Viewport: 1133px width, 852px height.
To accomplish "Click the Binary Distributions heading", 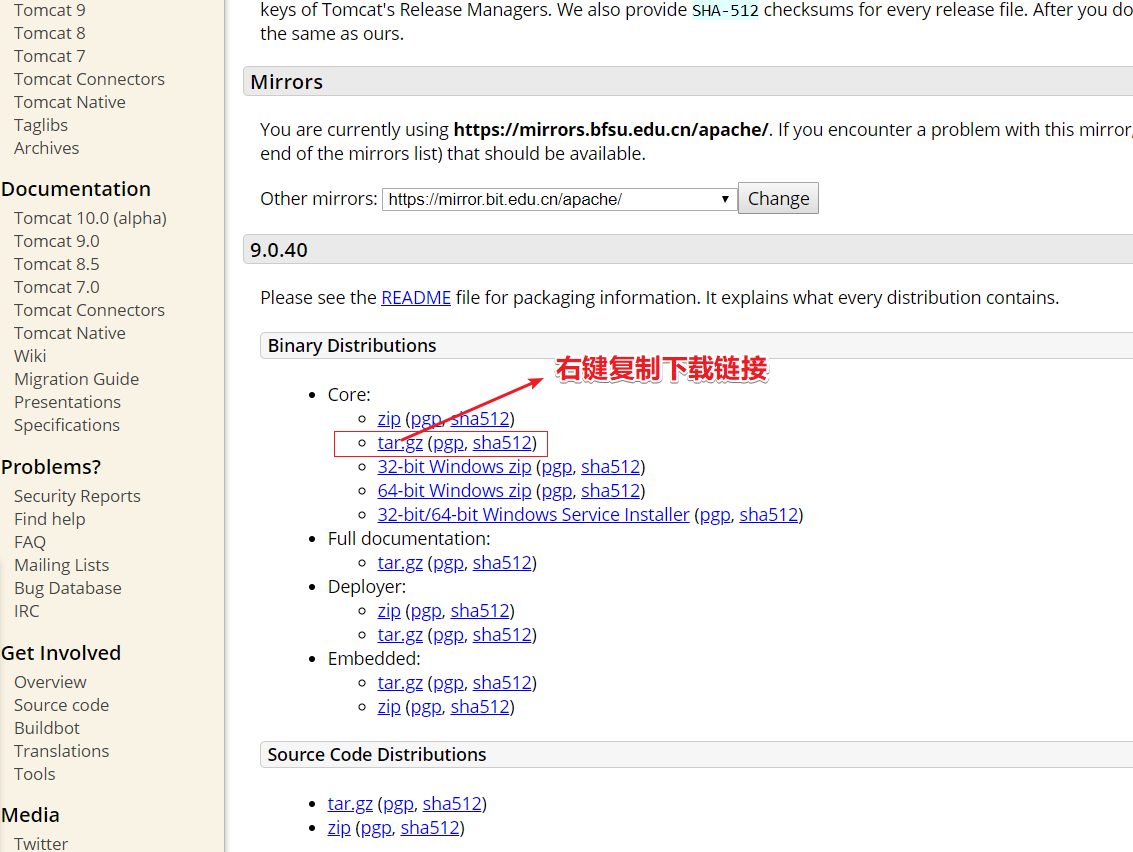I will [x=352, y=345].
